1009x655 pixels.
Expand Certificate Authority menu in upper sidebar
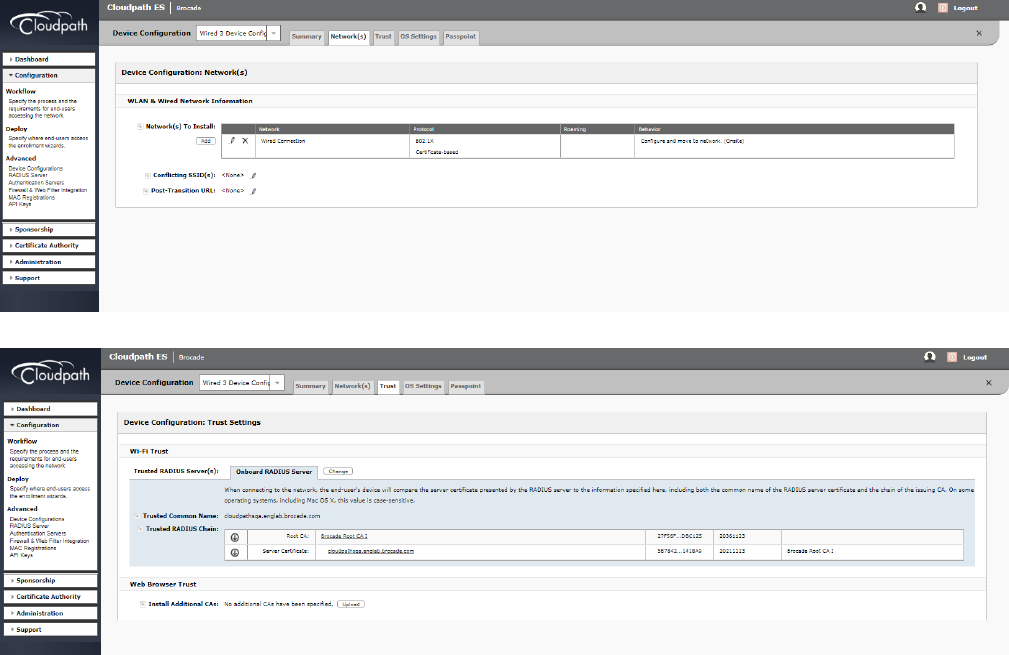49,245
